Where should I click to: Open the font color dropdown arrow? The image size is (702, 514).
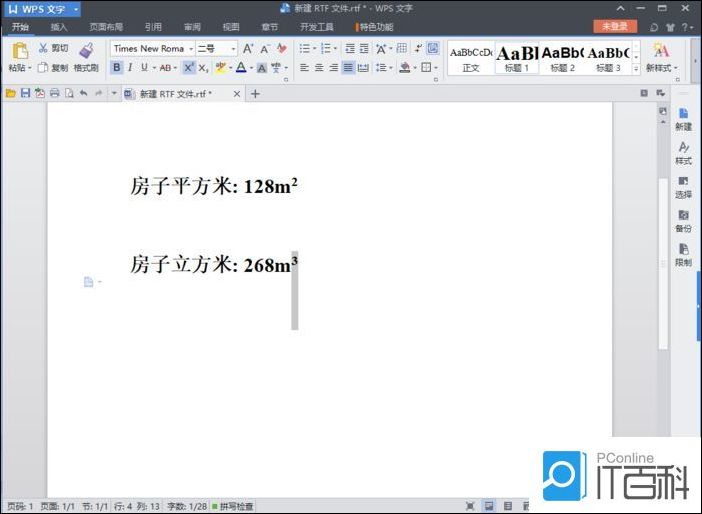pyautogui.click(x=251, y=68)
